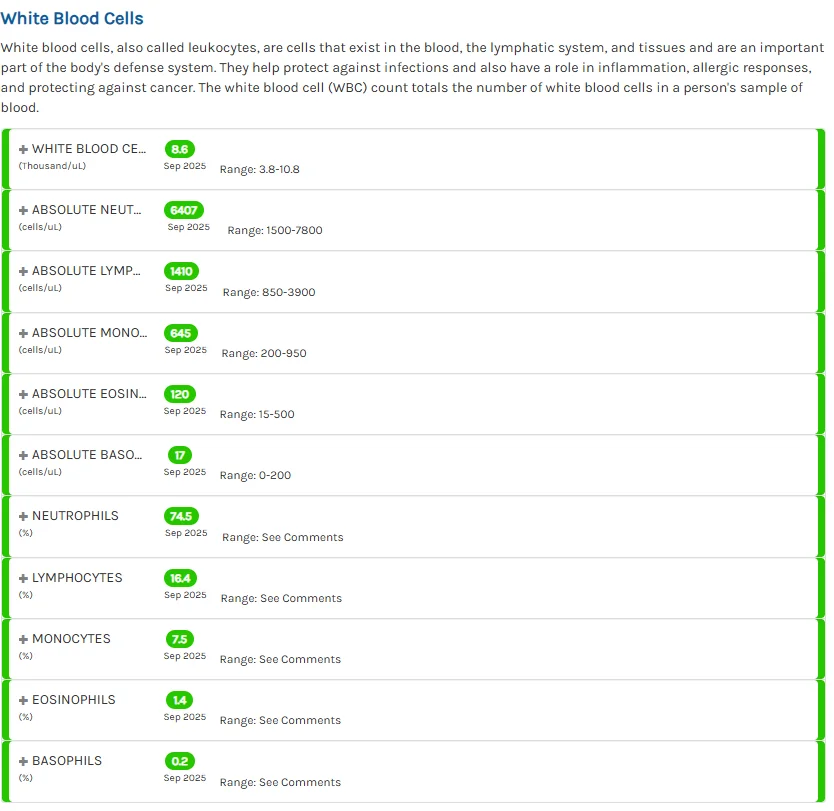Click Sep 2025 date under 0.2 badge
This screenshot has height=811, width=834.
(x=185, y=778)
